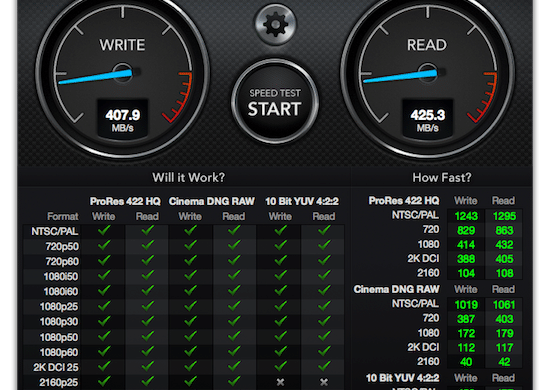Select the 2K DCI 25 format row label
The image size is (550, 390).
pyautogui.click(x=56, y=368)
